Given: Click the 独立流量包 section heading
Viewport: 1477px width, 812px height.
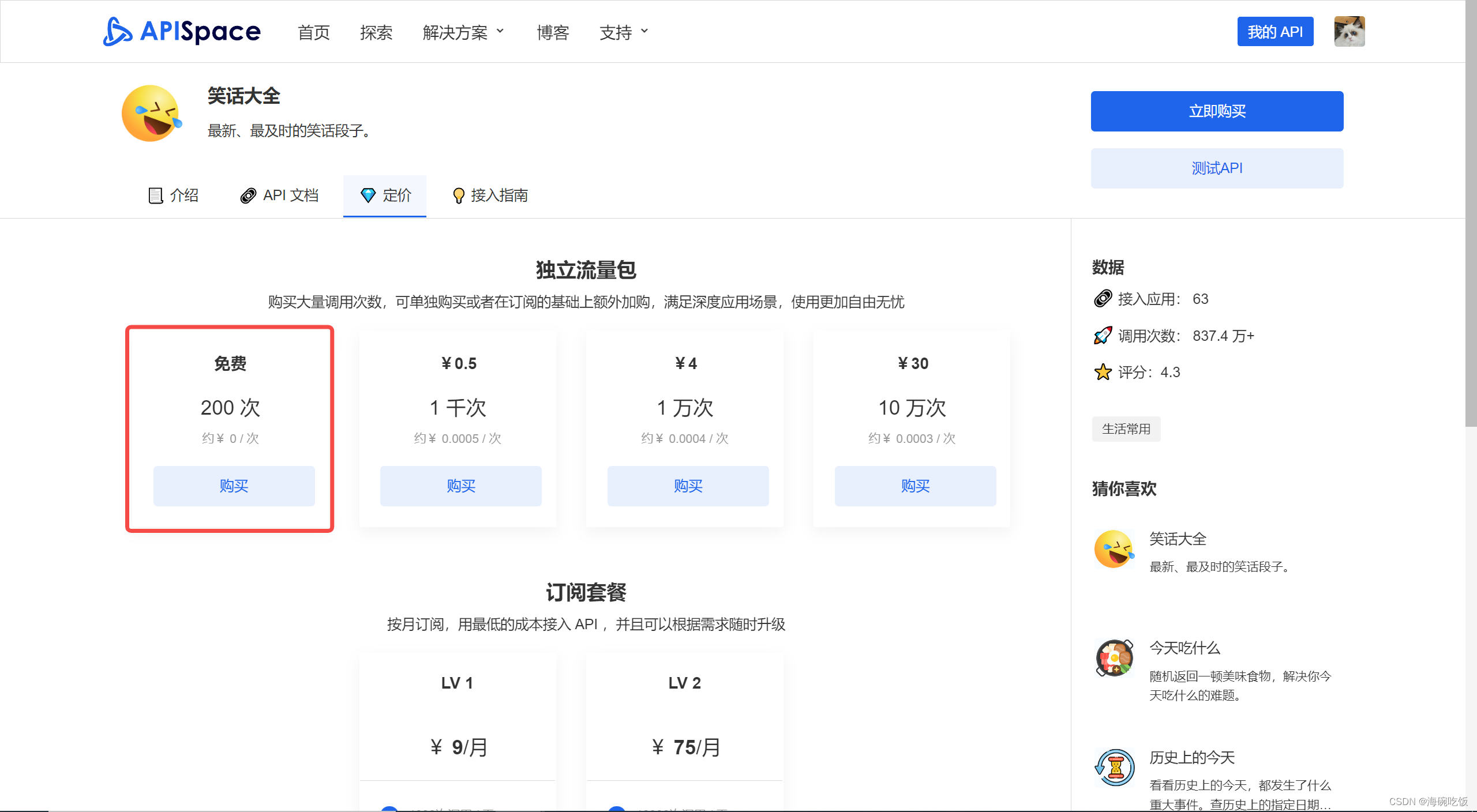Looking at the screenshot, I should pos(586,269).
